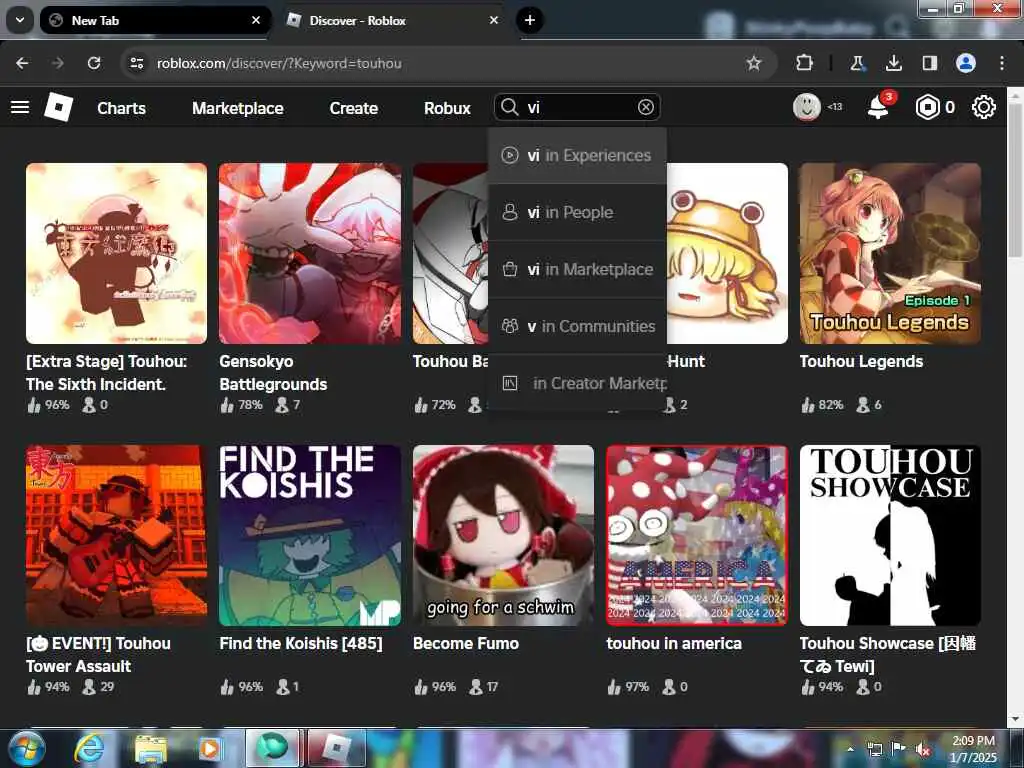Image resolution: width=1024 pixels, height=768 pixels.
Task: Click the Become Fumo title link
Action: click(466, 643)
